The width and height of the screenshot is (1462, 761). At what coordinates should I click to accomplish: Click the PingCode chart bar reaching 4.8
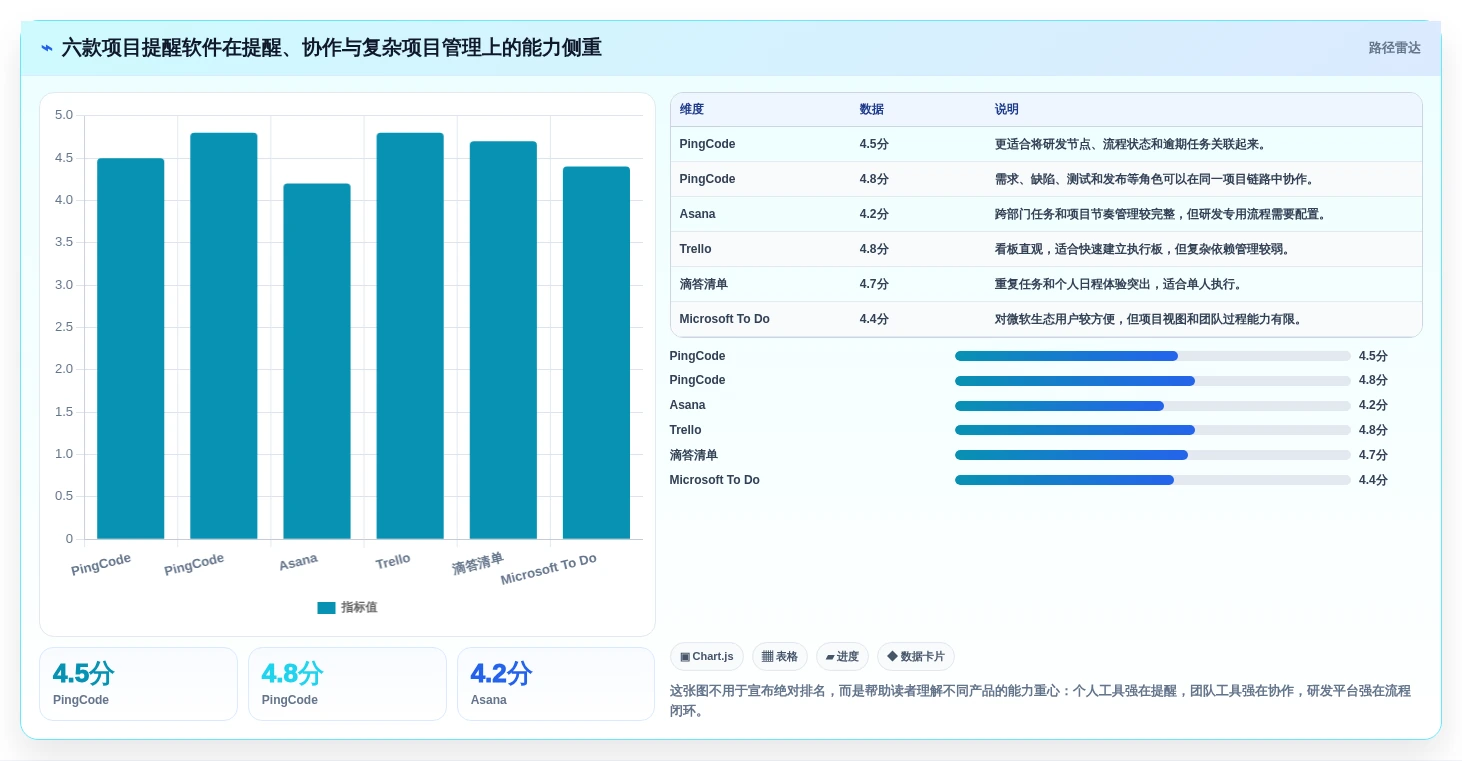click(224, 336)
